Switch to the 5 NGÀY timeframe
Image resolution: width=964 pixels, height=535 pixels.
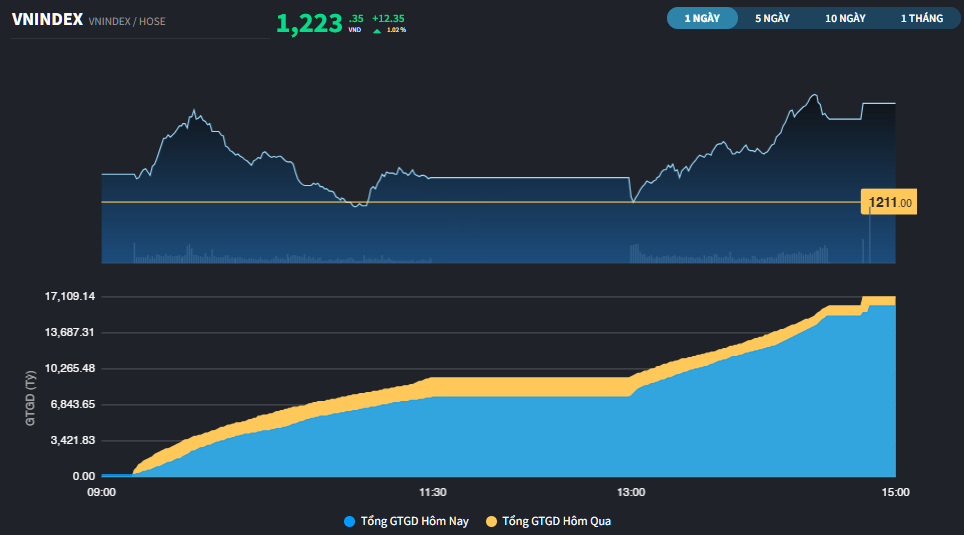772,18
